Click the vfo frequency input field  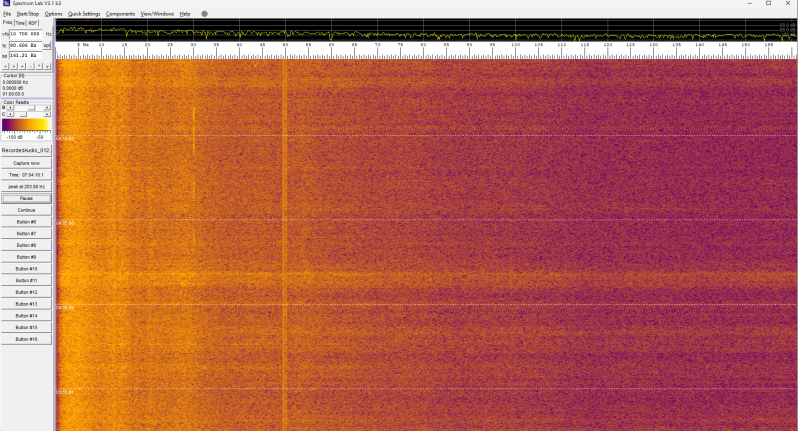click(x=25, y=34)
